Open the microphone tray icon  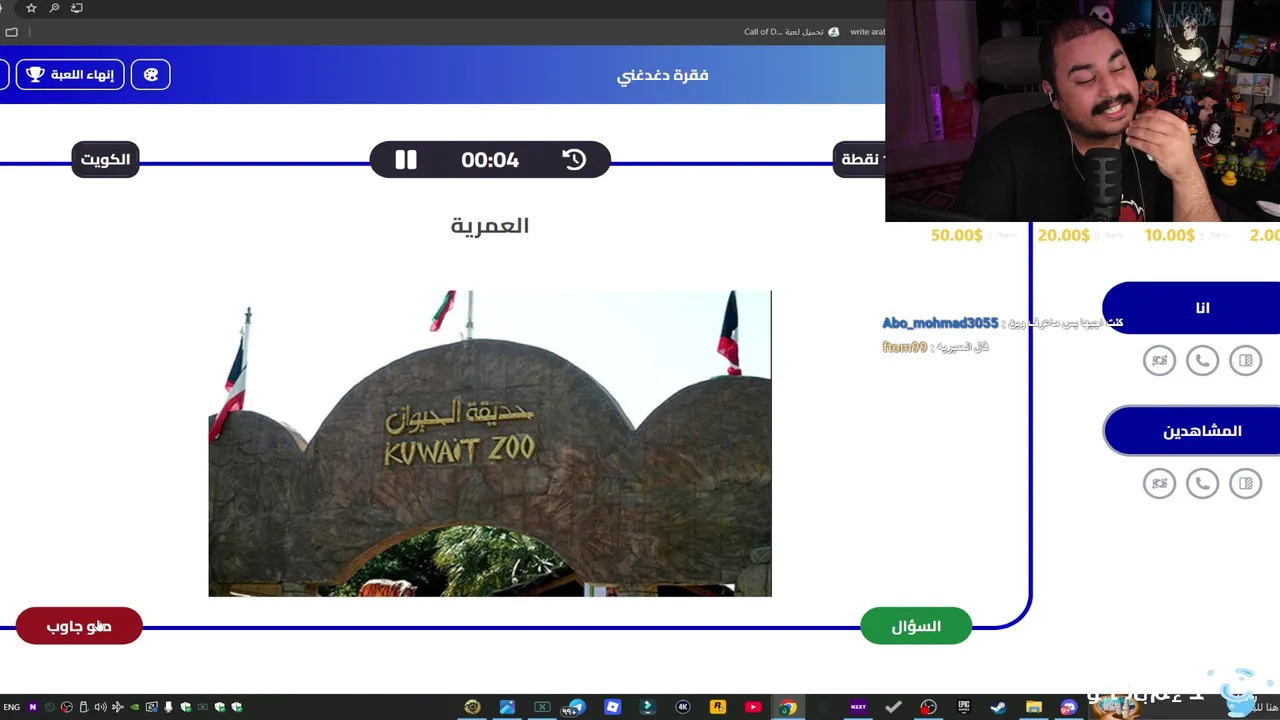pos(168,707)
